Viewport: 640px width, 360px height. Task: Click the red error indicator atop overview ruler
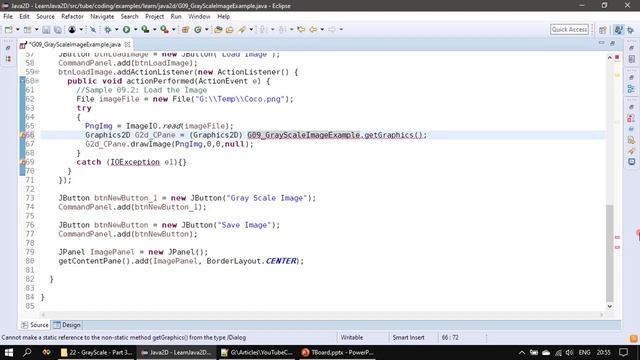(617, 57)
